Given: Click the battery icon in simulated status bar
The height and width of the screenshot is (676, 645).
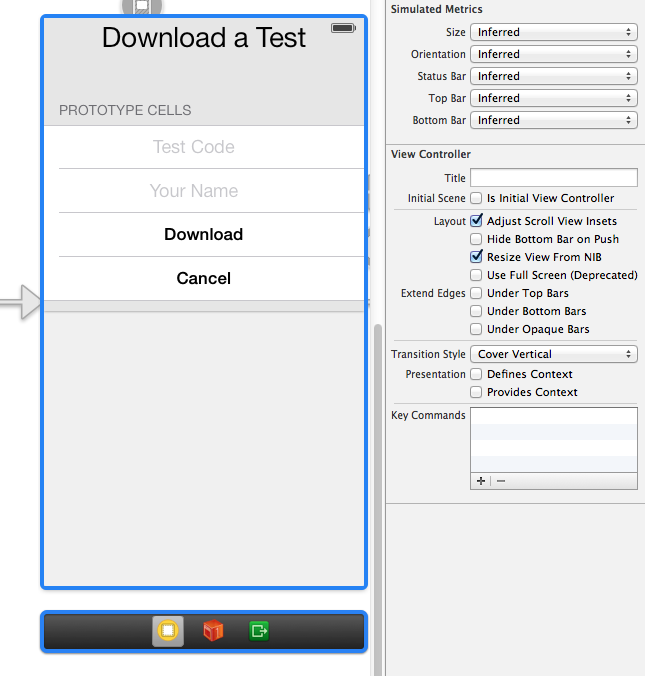Looking at the screenshot, I should pos(343,28).
